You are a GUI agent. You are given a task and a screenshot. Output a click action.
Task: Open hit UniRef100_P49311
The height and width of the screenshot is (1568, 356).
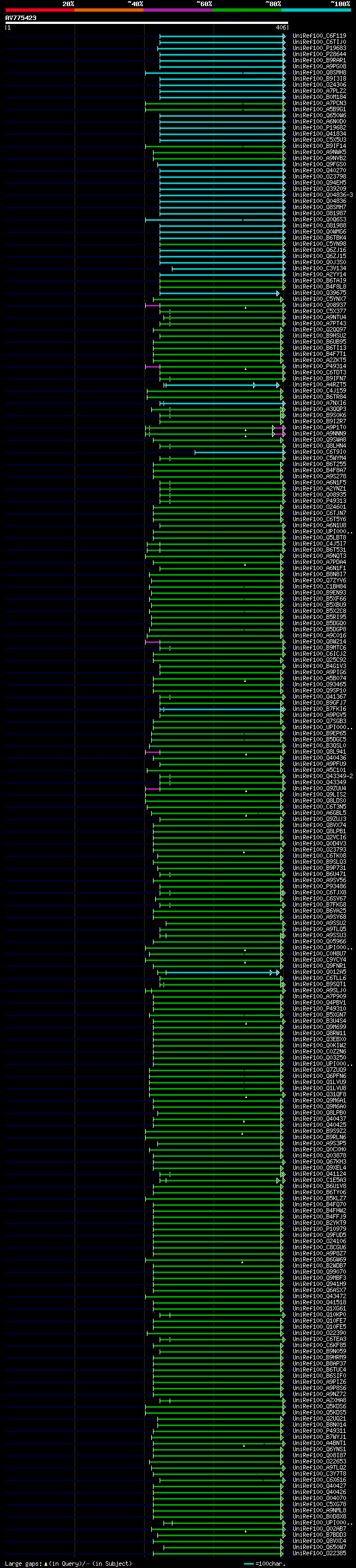pyautogui.click(x=319, y=1432)
